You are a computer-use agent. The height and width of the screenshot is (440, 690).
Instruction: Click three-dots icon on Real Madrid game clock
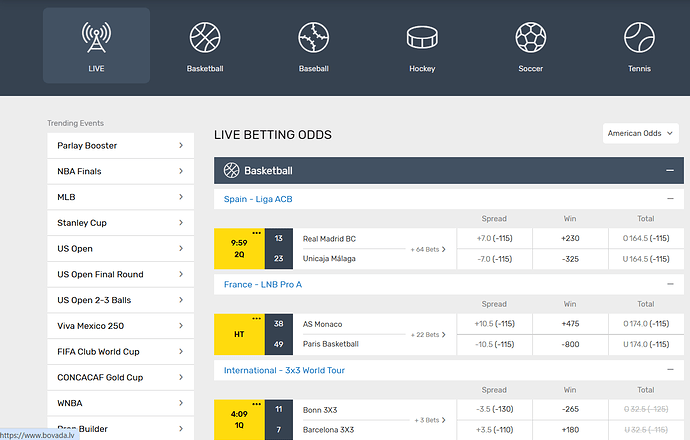pyautogui.click(x=257, y=233)
